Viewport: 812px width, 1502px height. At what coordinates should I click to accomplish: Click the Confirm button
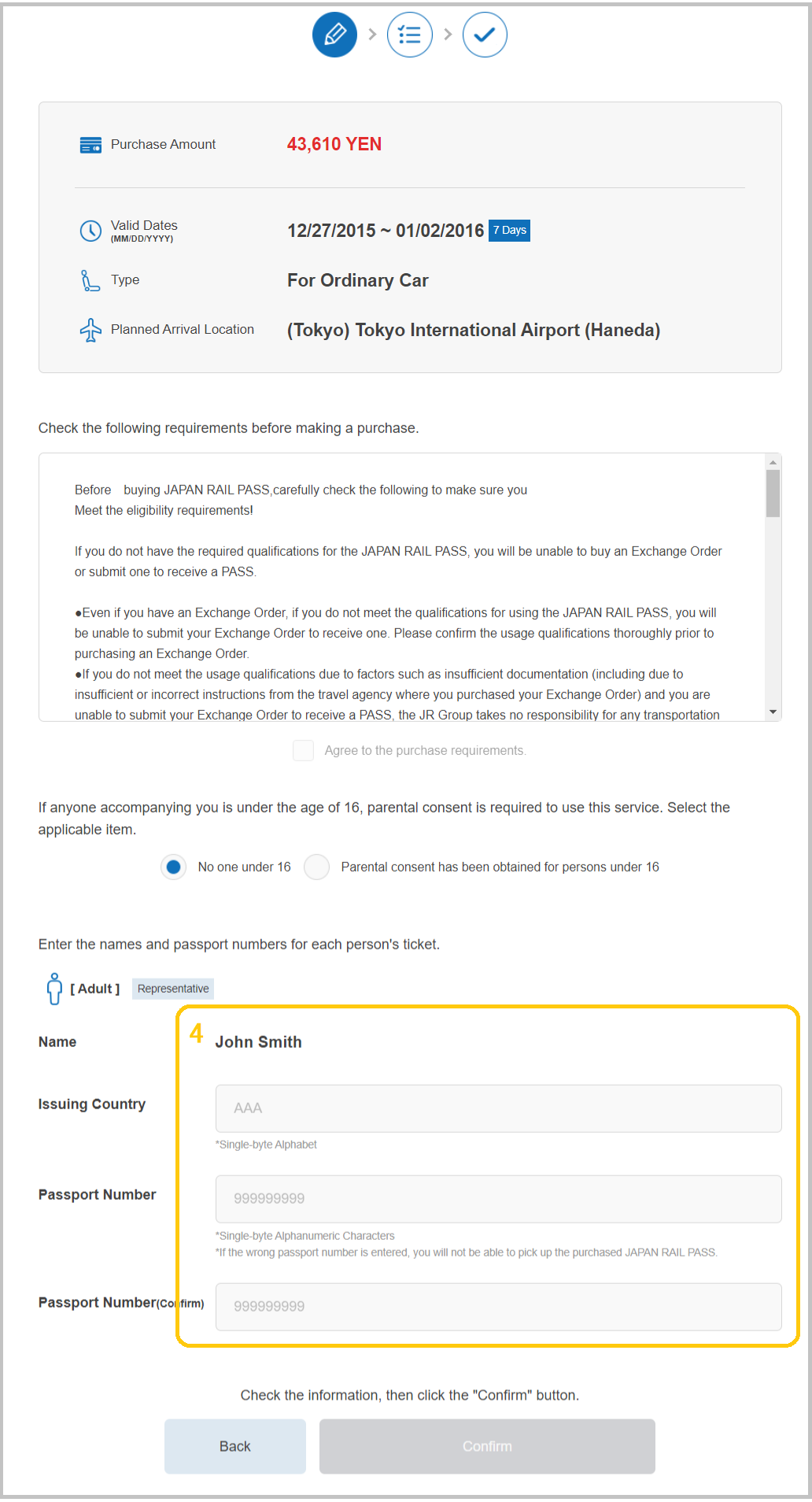coord(487,1446)
